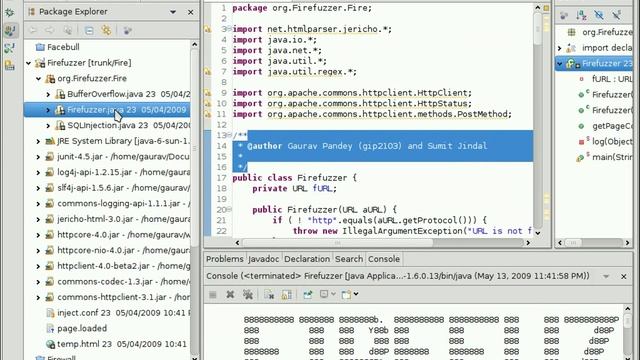The width and height of the screenshot is (640, 360).
Task: Collapse Firefuzzer class node in Outline
Action: click(560, 64)
